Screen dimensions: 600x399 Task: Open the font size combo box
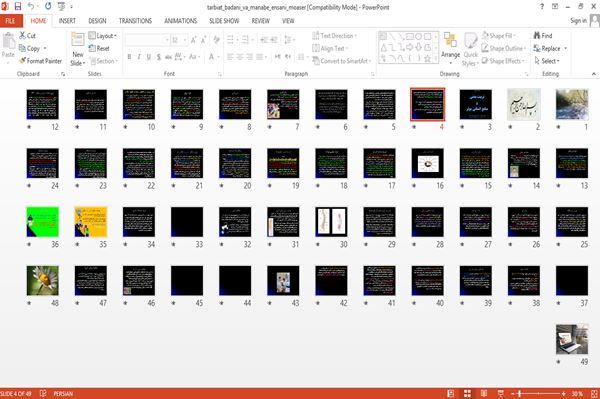179,40
